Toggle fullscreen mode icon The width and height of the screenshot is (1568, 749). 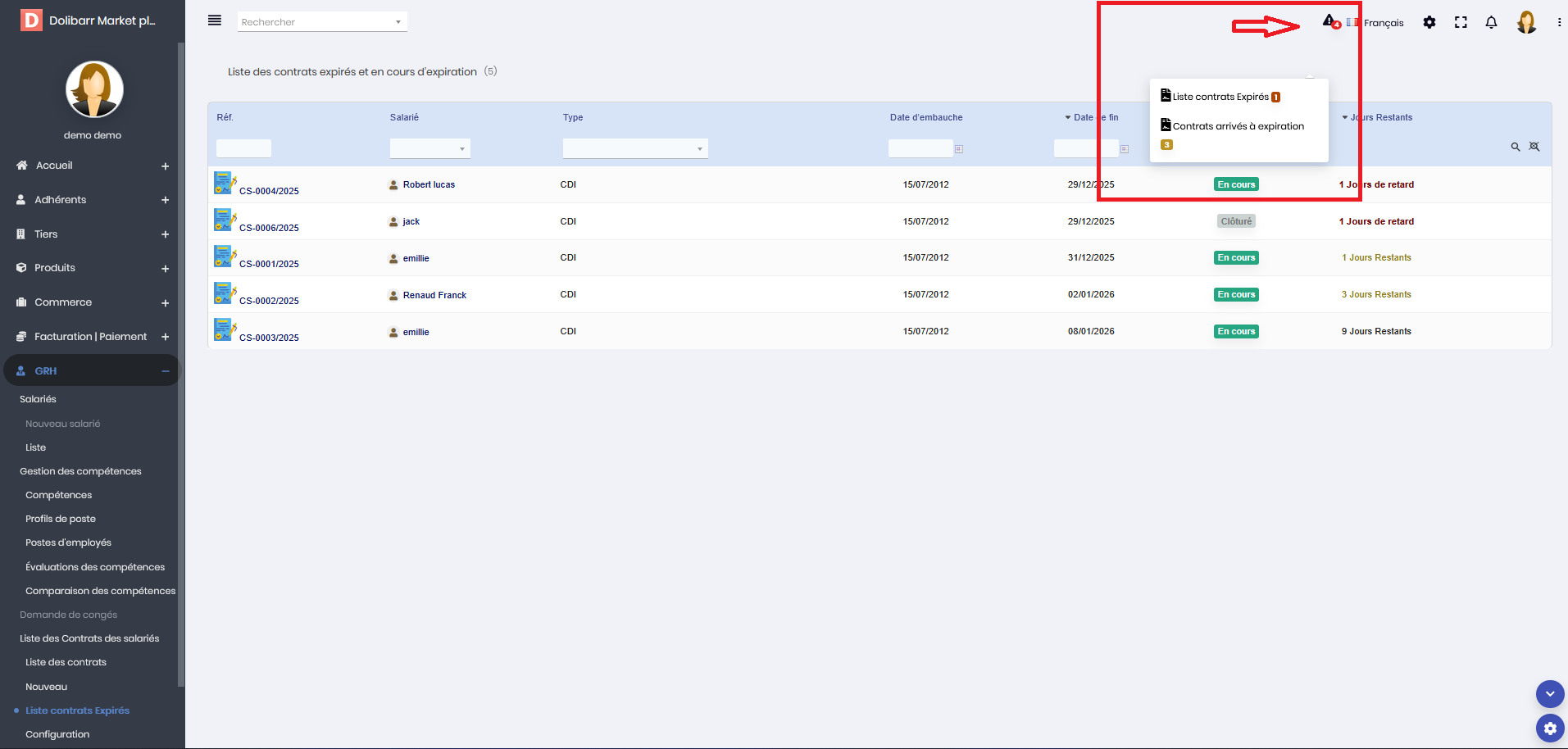click(1461, 23)
